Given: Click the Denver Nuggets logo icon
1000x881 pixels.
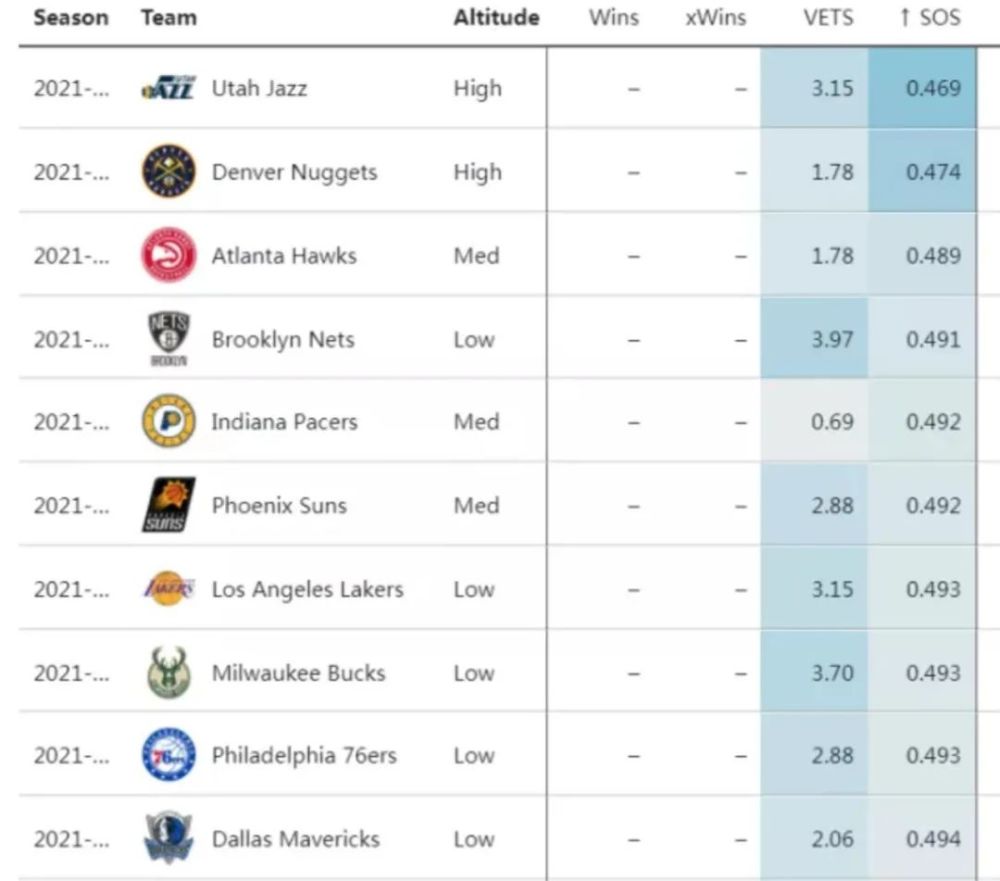Looking at the screenshot, I should pos(168,171).
